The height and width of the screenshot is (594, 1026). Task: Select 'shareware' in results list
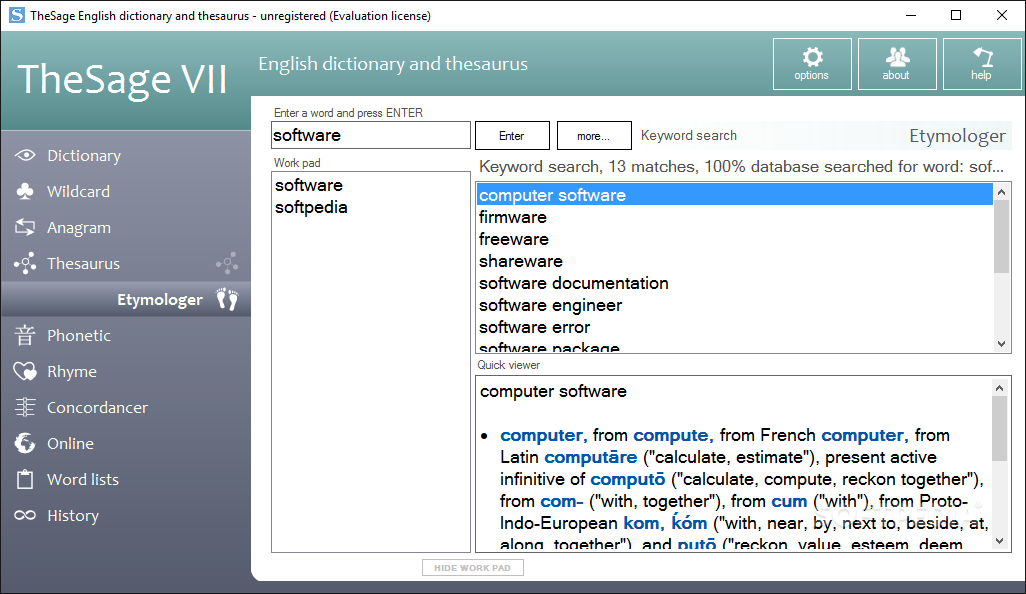point(521,261)
